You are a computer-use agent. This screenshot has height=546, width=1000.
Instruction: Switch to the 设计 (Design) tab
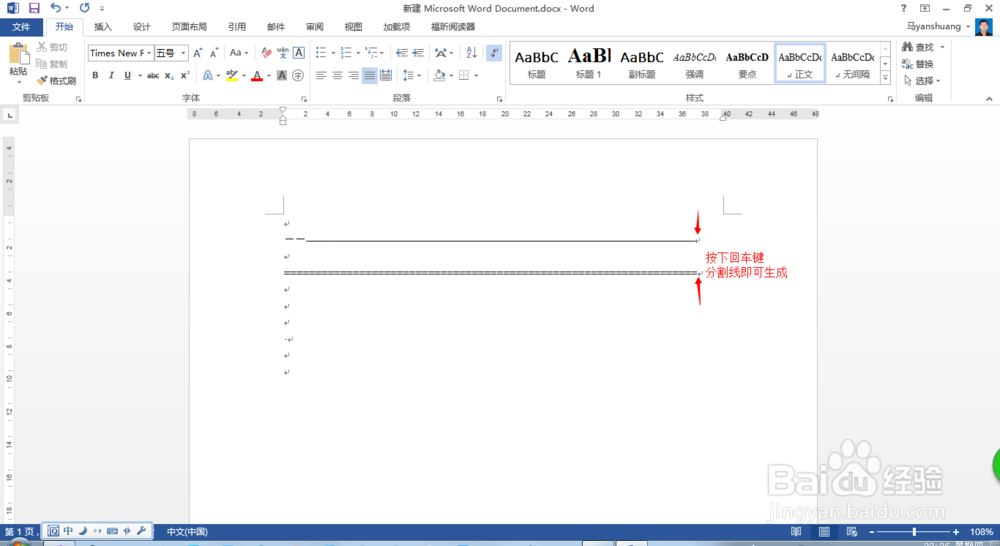[142, 27]
